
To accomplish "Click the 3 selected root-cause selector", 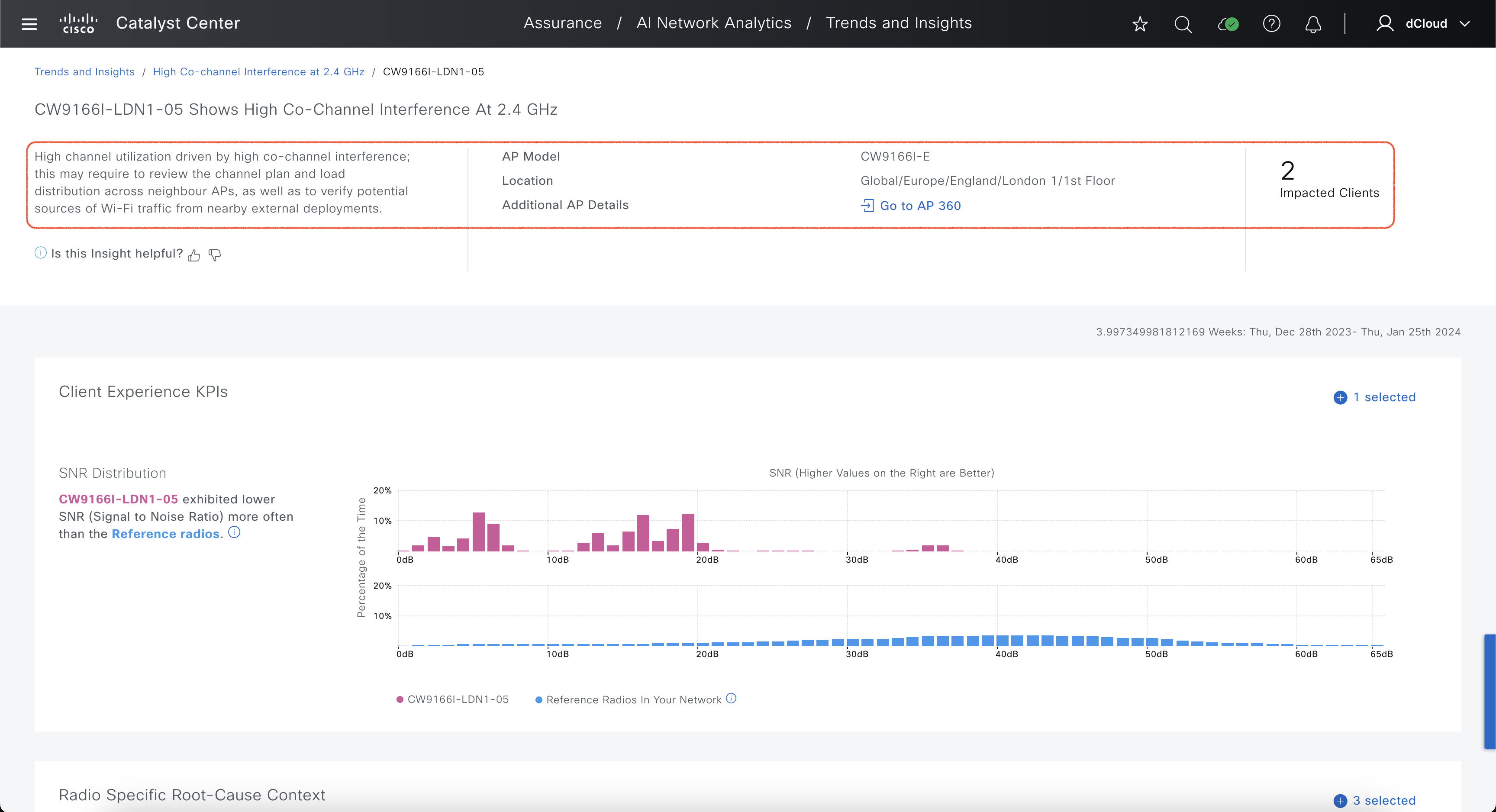I will pos(1384,801).
